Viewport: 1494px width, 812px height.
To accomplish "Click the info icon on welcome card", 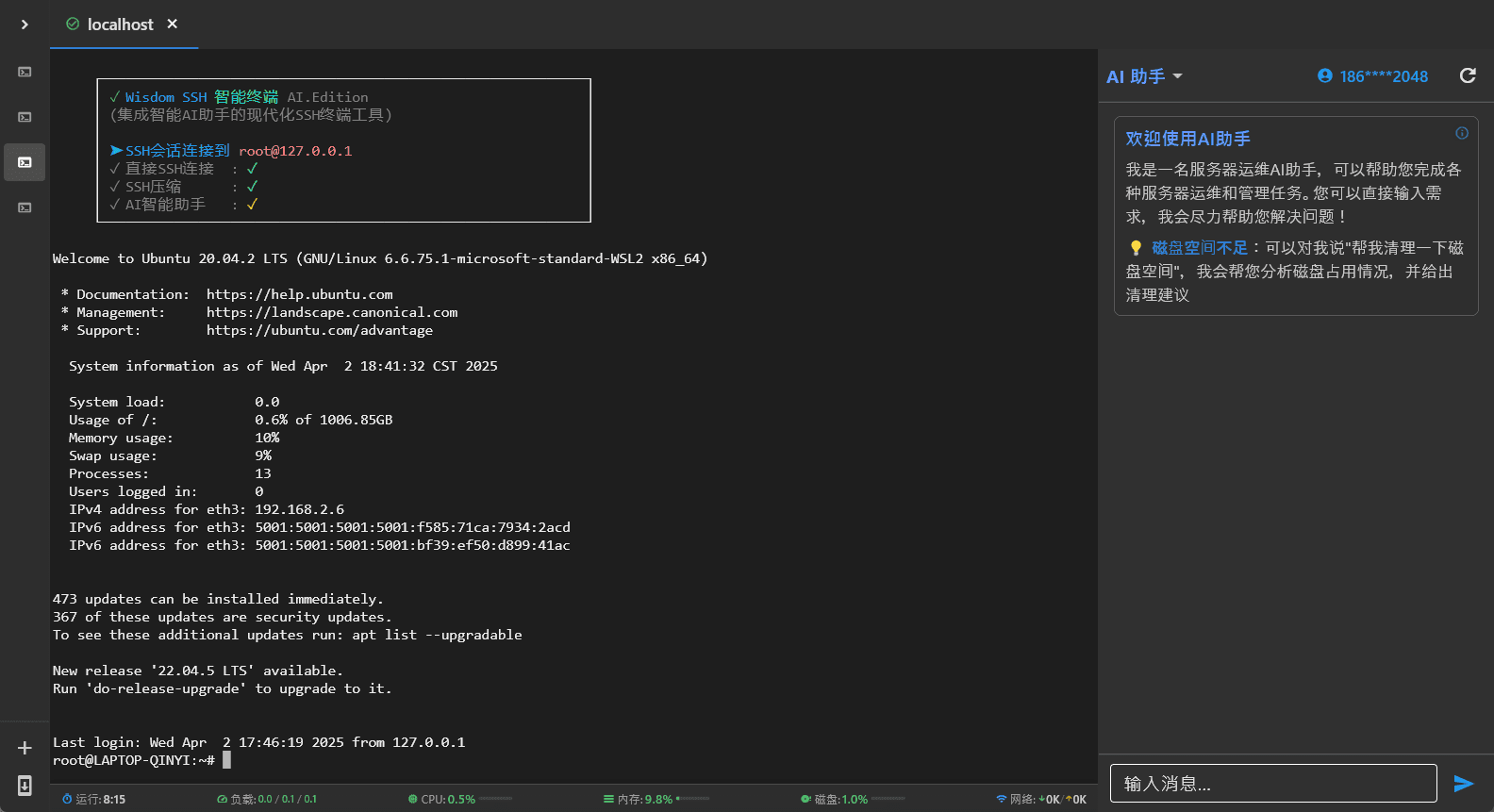I will coord(1462,133).
